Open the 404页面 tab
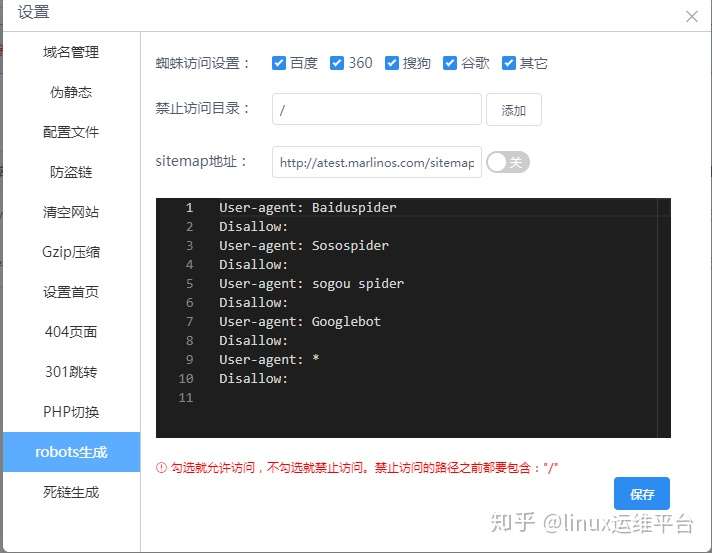The height and width of the screenshot is (553, 712). coord(71,332)
